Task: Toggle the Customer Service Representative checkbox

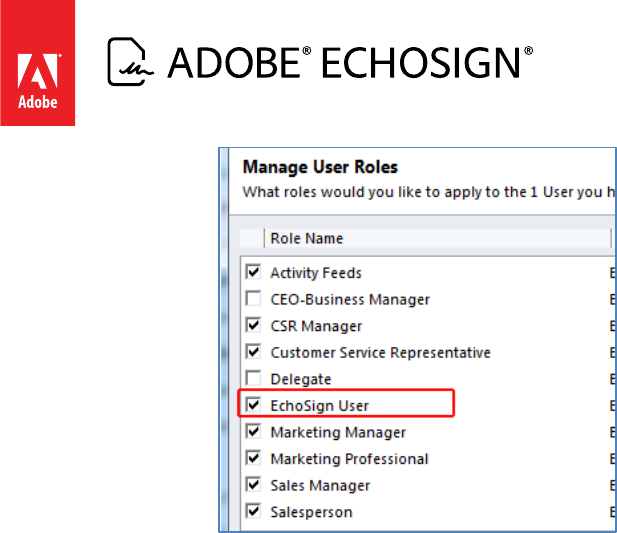Action: (253, 352)
